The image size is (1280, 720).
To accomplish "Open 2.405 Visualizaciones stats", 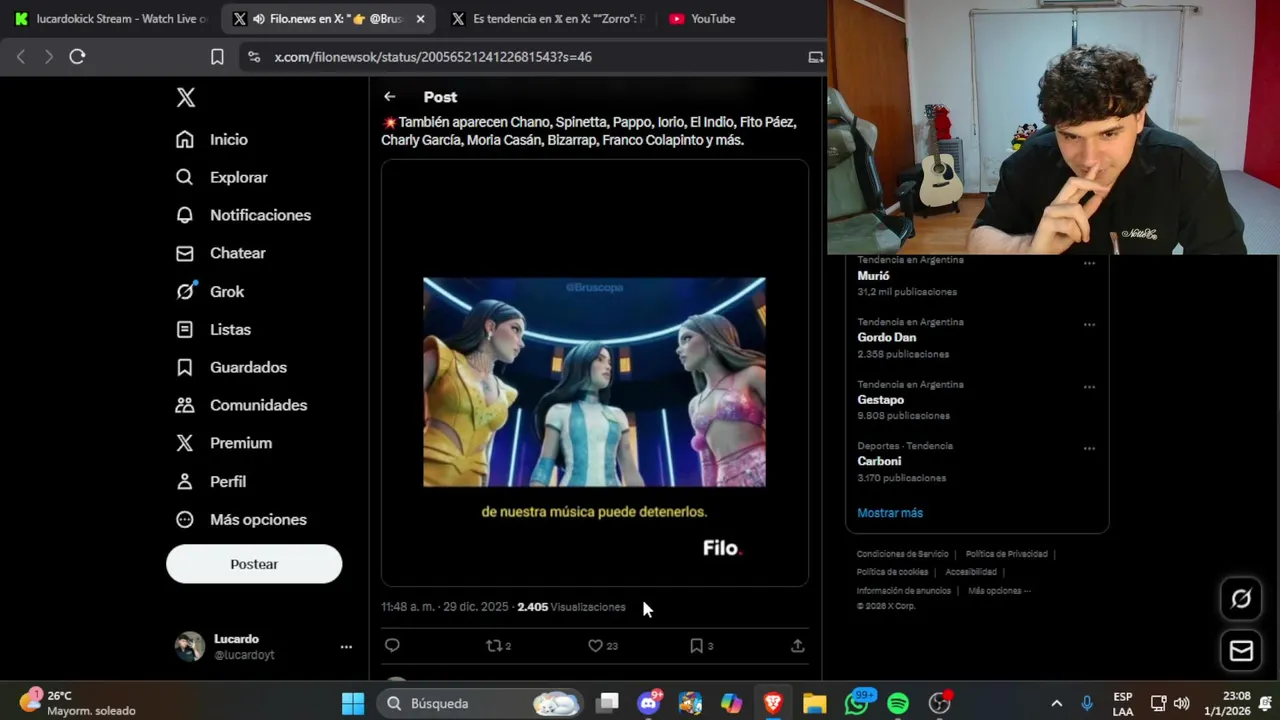I will [x=571, y=607].
